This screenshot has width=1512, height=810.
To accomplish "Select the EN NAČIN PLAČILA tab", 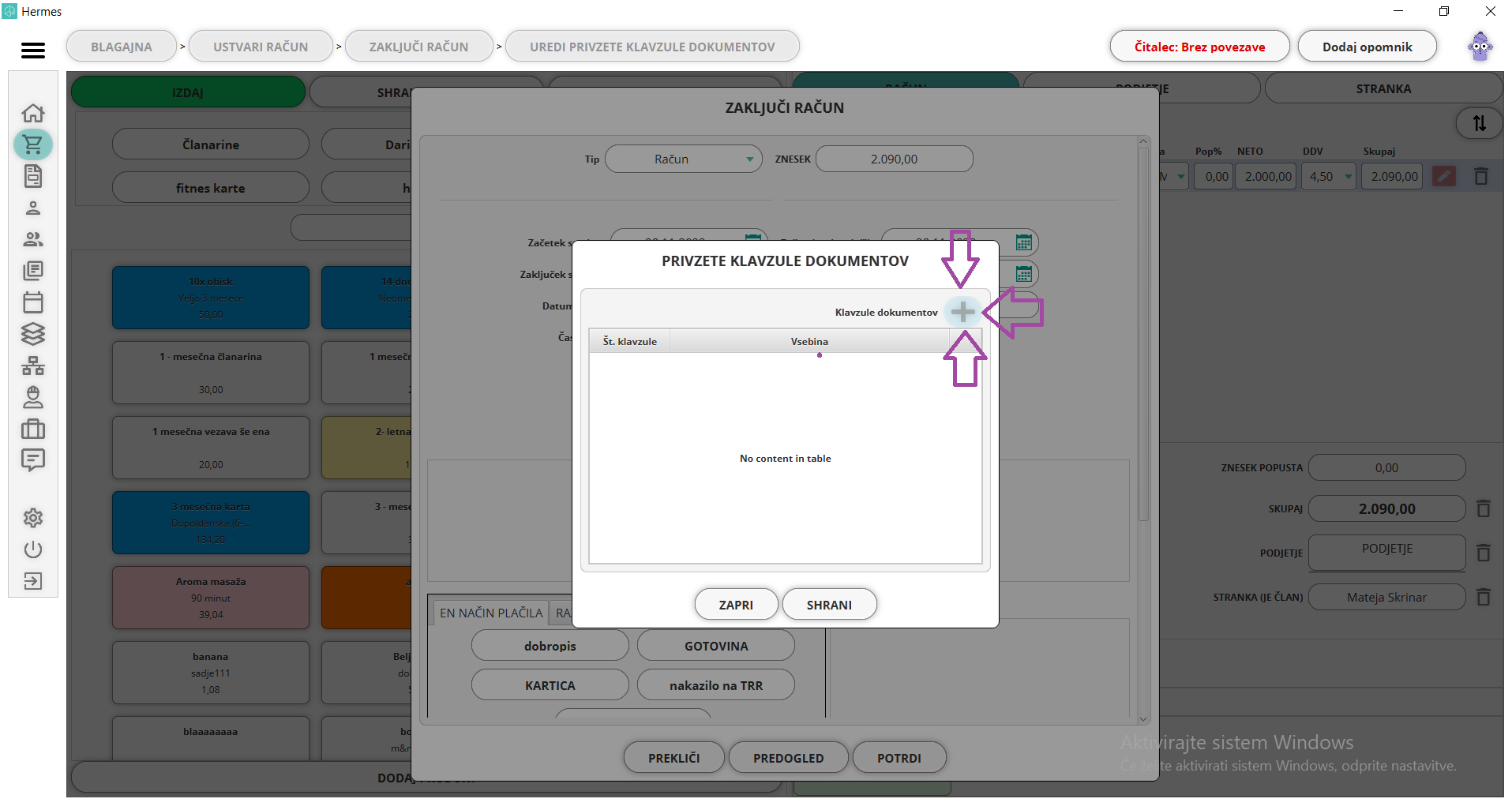I will coord(491,613).
